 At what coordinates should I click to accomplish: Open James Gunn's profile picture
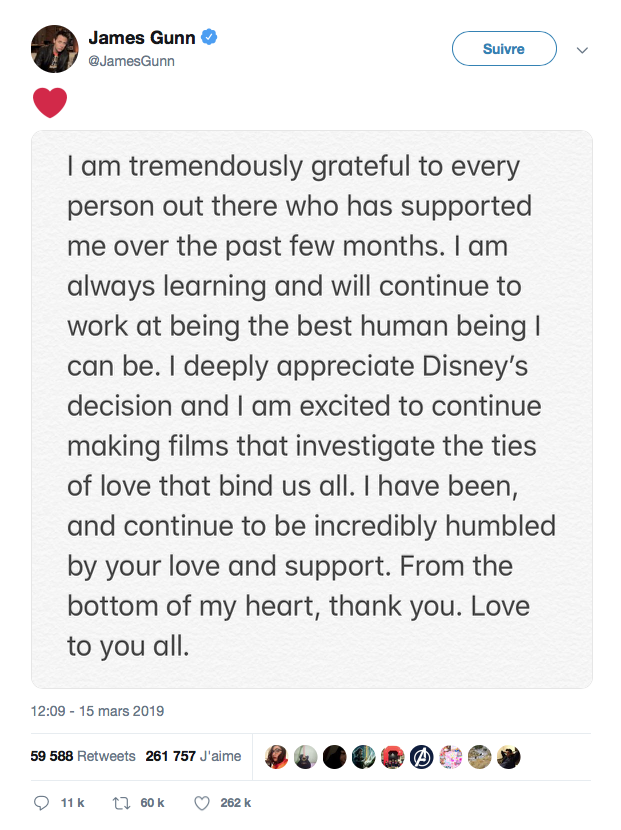pos(55,49)
